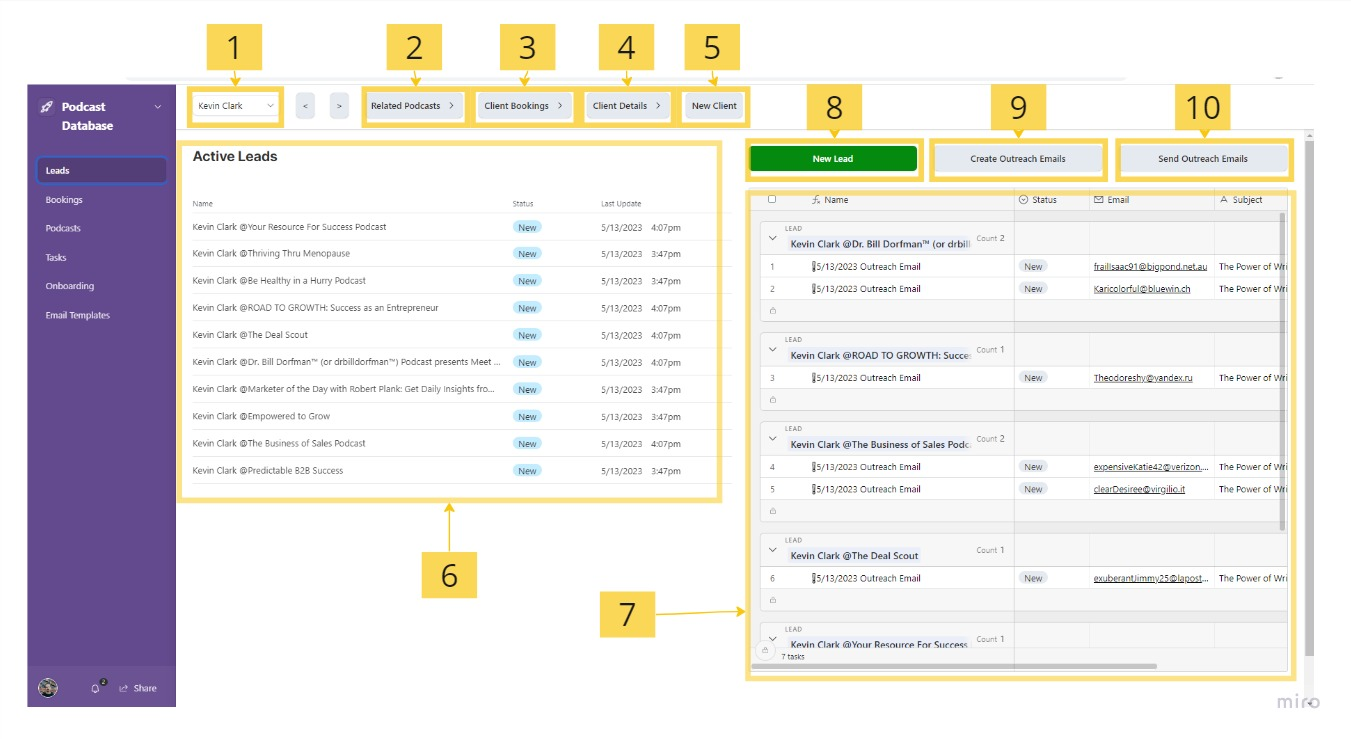Expand the Podcast Database menu chevron

tap(157, 107)
